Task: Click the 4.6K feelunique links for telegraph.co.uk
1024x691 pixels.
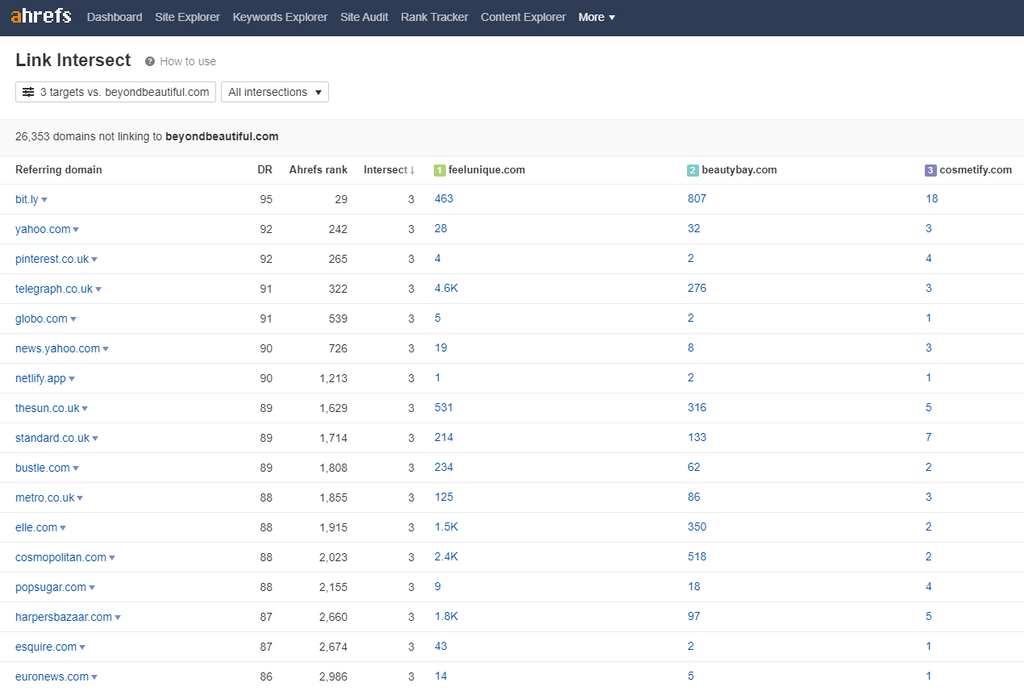Action: tap(446, 288)
